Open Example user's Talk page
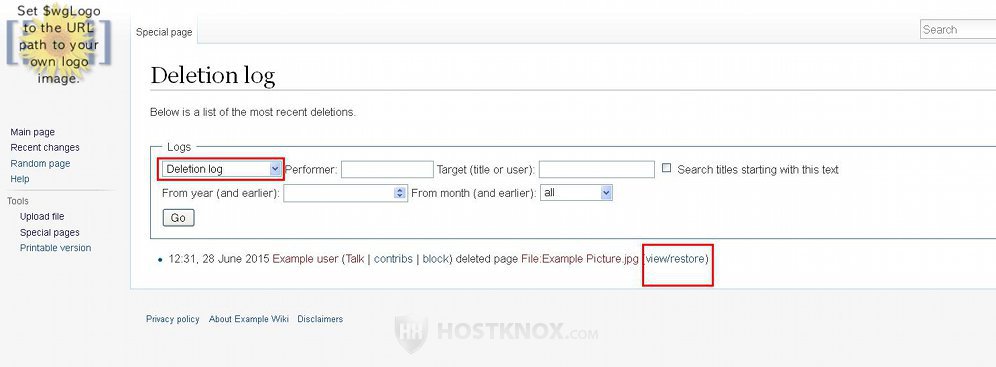The height and width of the screenshot is (367, 996). [x=354, y=259]
